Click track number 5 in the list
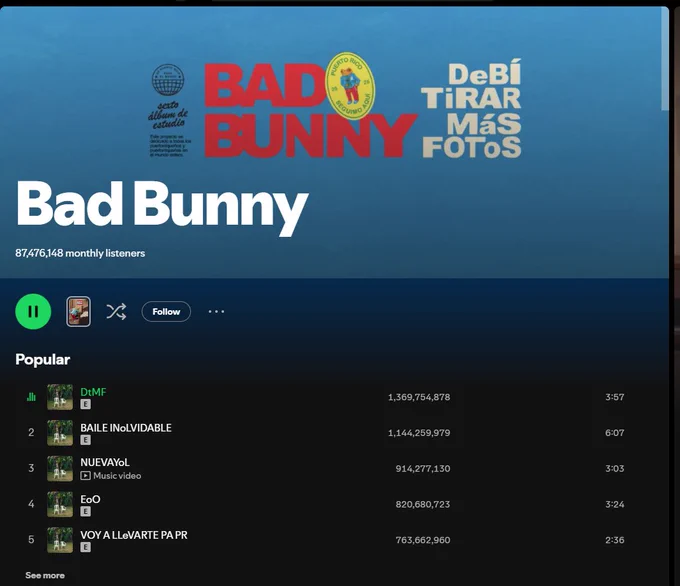The height and width of the screenshot is (586, 680). [x=31, y=540]
